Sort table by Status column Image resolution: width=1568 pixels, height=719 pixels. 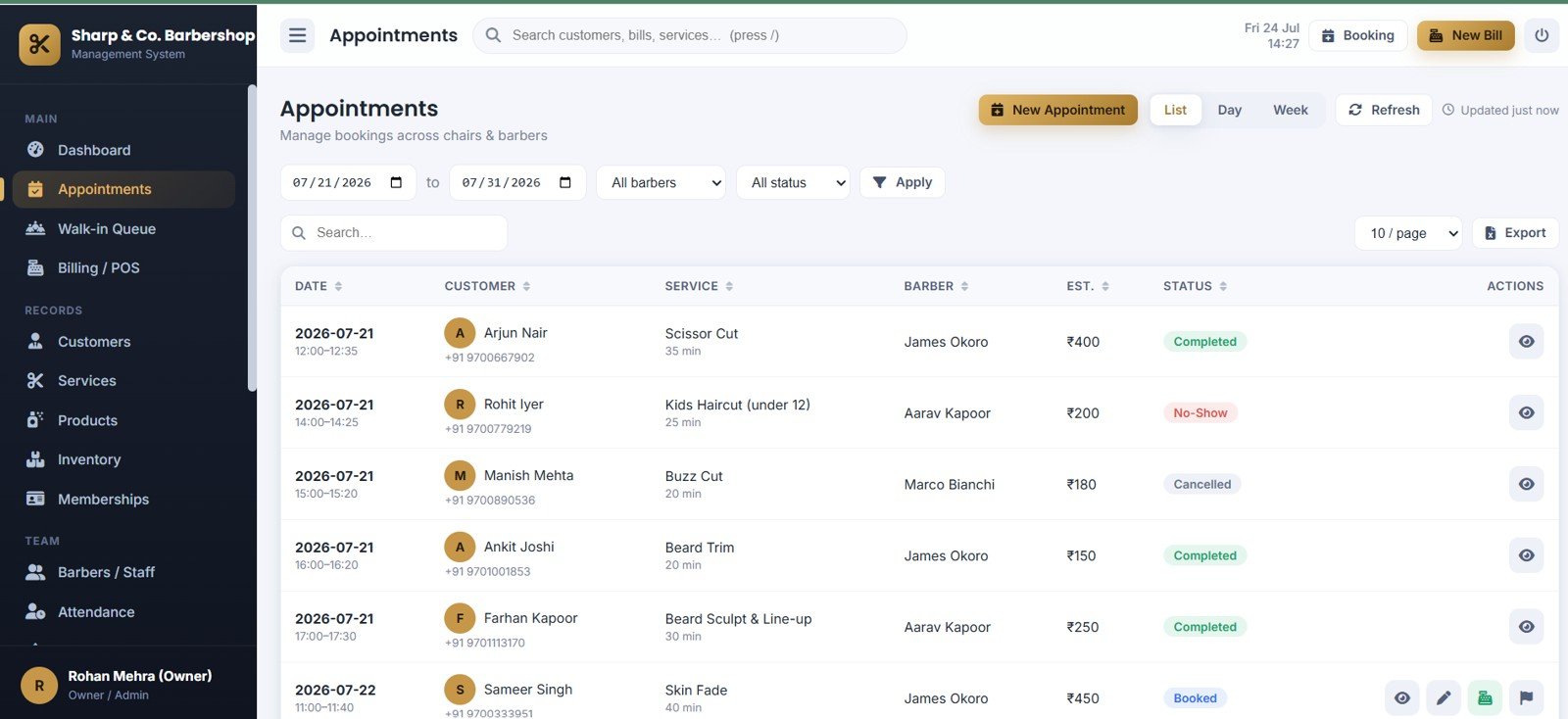coord(1195,286)
